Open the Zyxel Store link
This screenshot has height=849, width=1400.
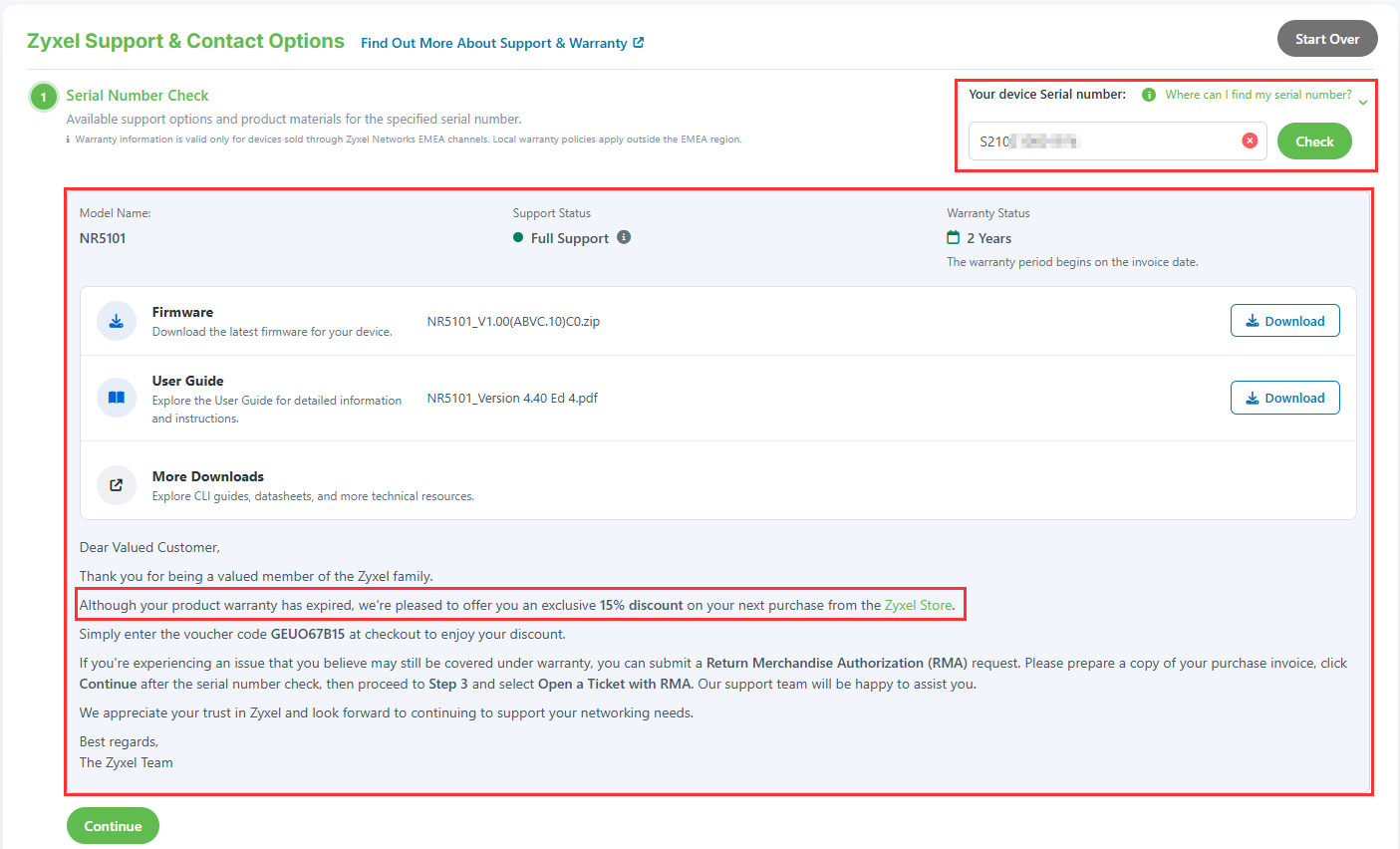pos(918,605)
